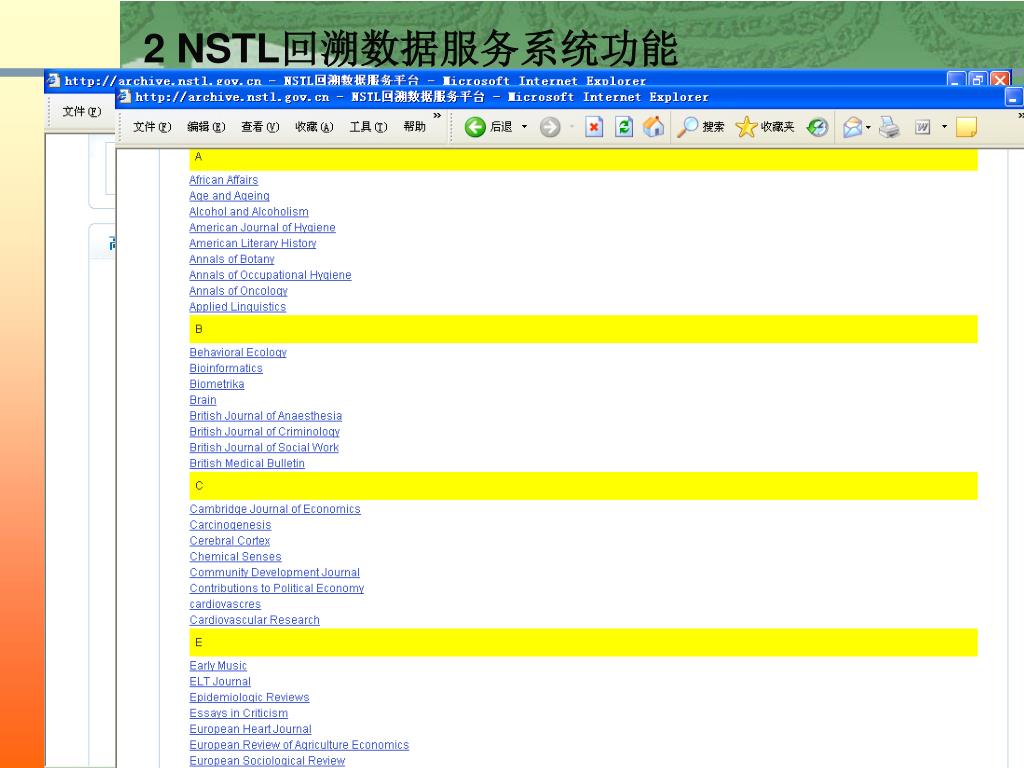Image resolution: width=1024 pixels, height=768 pixels.
Task: Open the 文件(F) menu in the back window
Action: coord(82,112)
